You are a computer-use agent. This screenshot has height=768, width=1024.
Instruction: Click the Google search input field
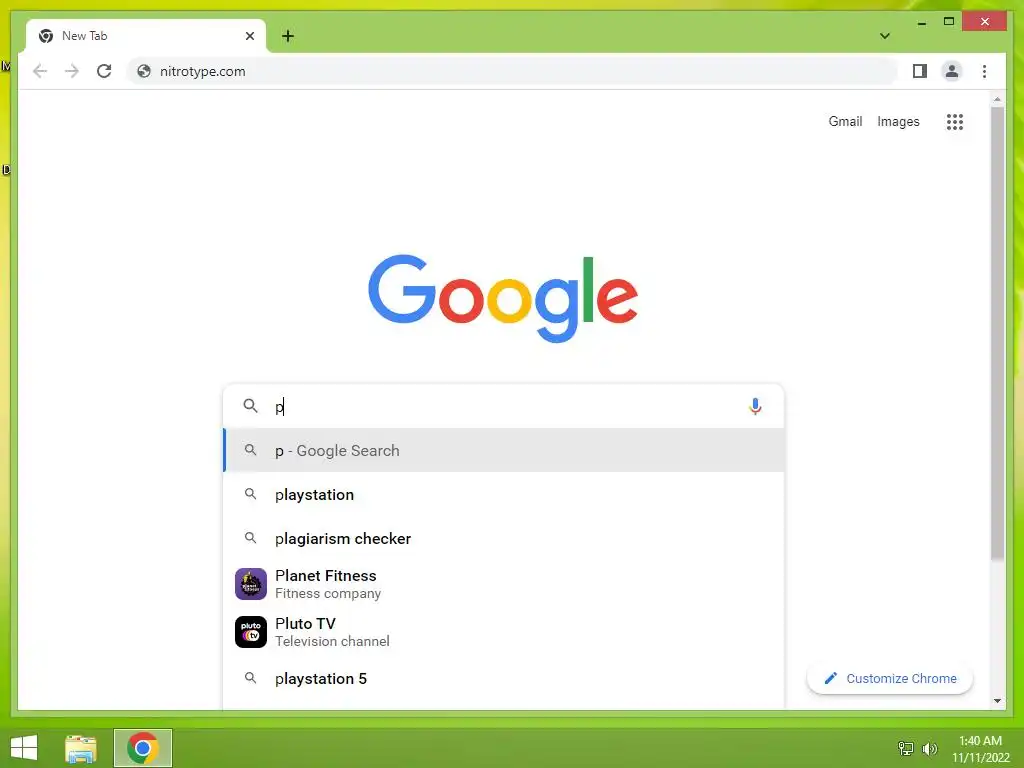(504, 406)
